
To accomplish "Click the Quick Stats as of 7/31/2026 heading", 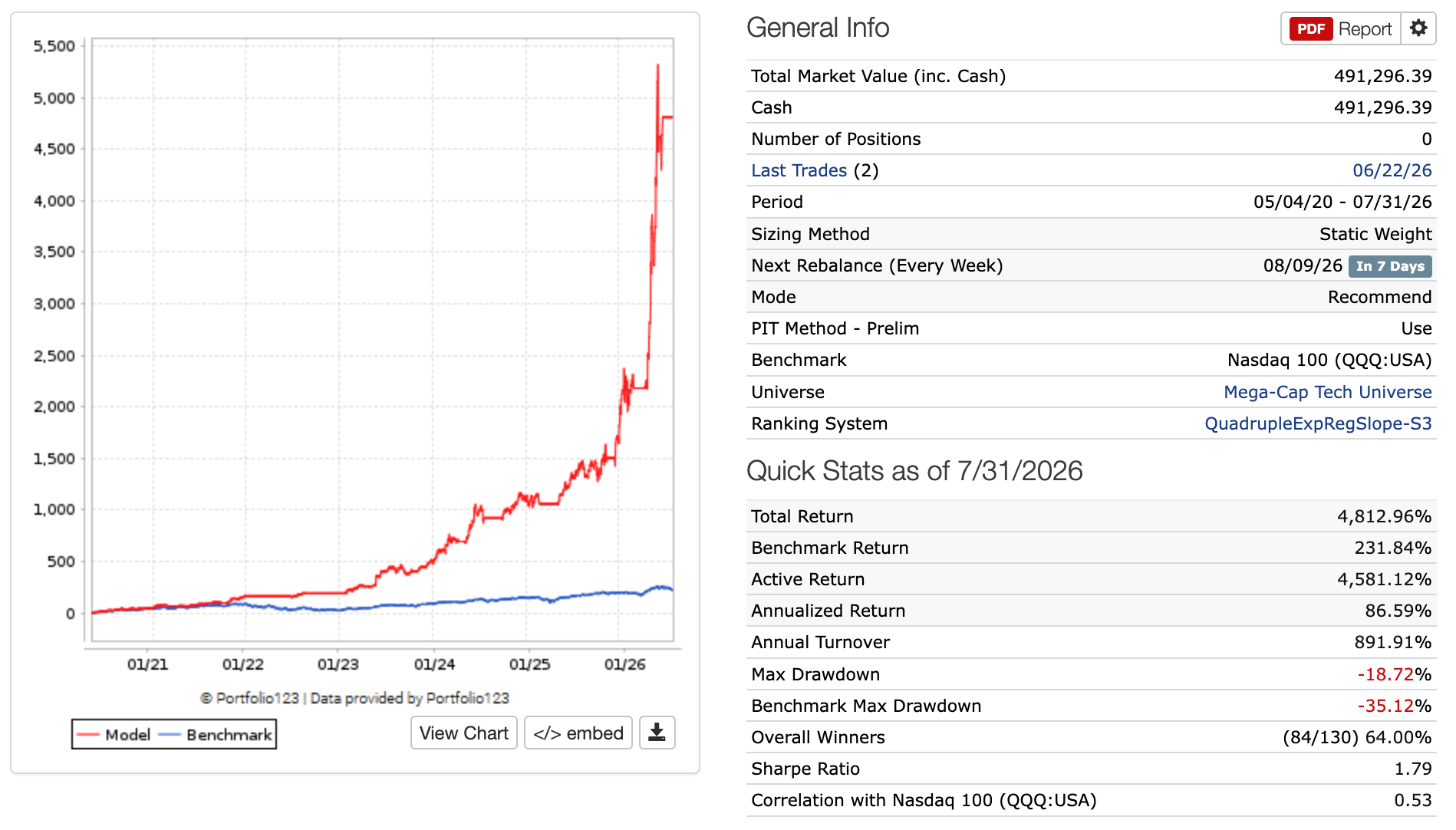I will click(x=914, y=470).
